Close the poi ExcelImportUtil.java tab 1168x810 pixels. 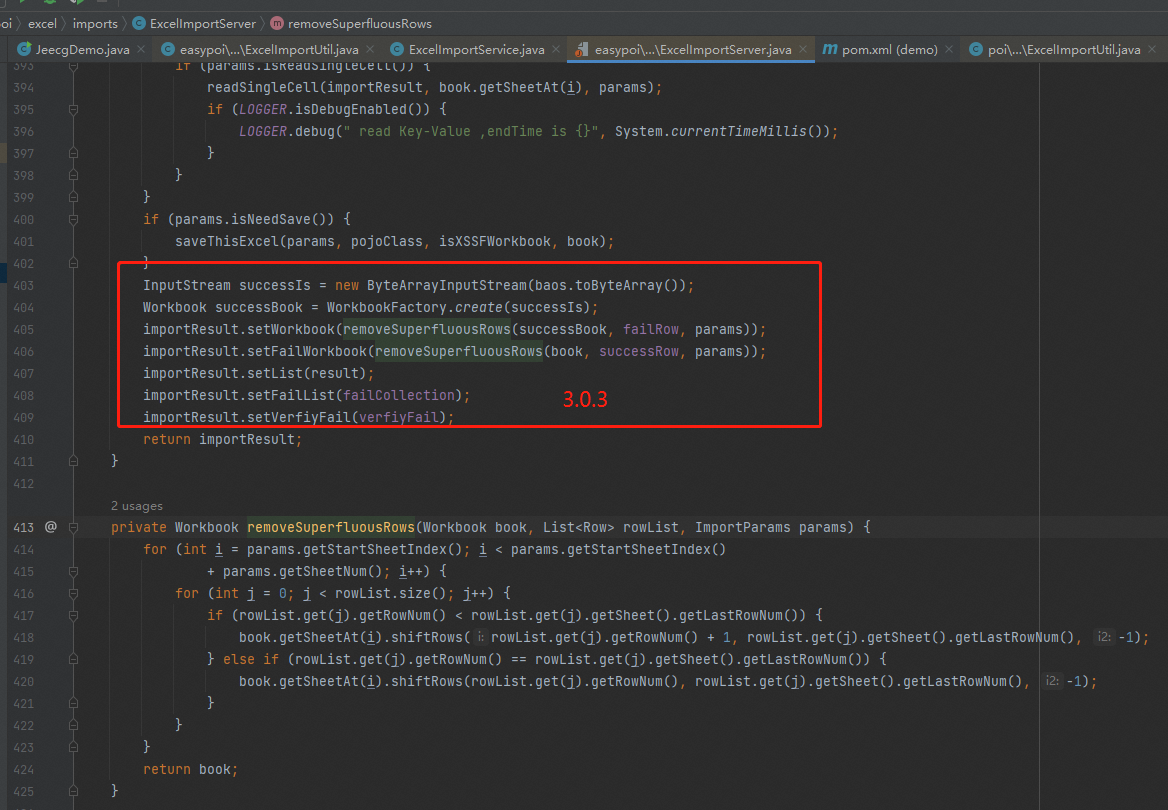pyautogui.click(x=1152, y=49)
